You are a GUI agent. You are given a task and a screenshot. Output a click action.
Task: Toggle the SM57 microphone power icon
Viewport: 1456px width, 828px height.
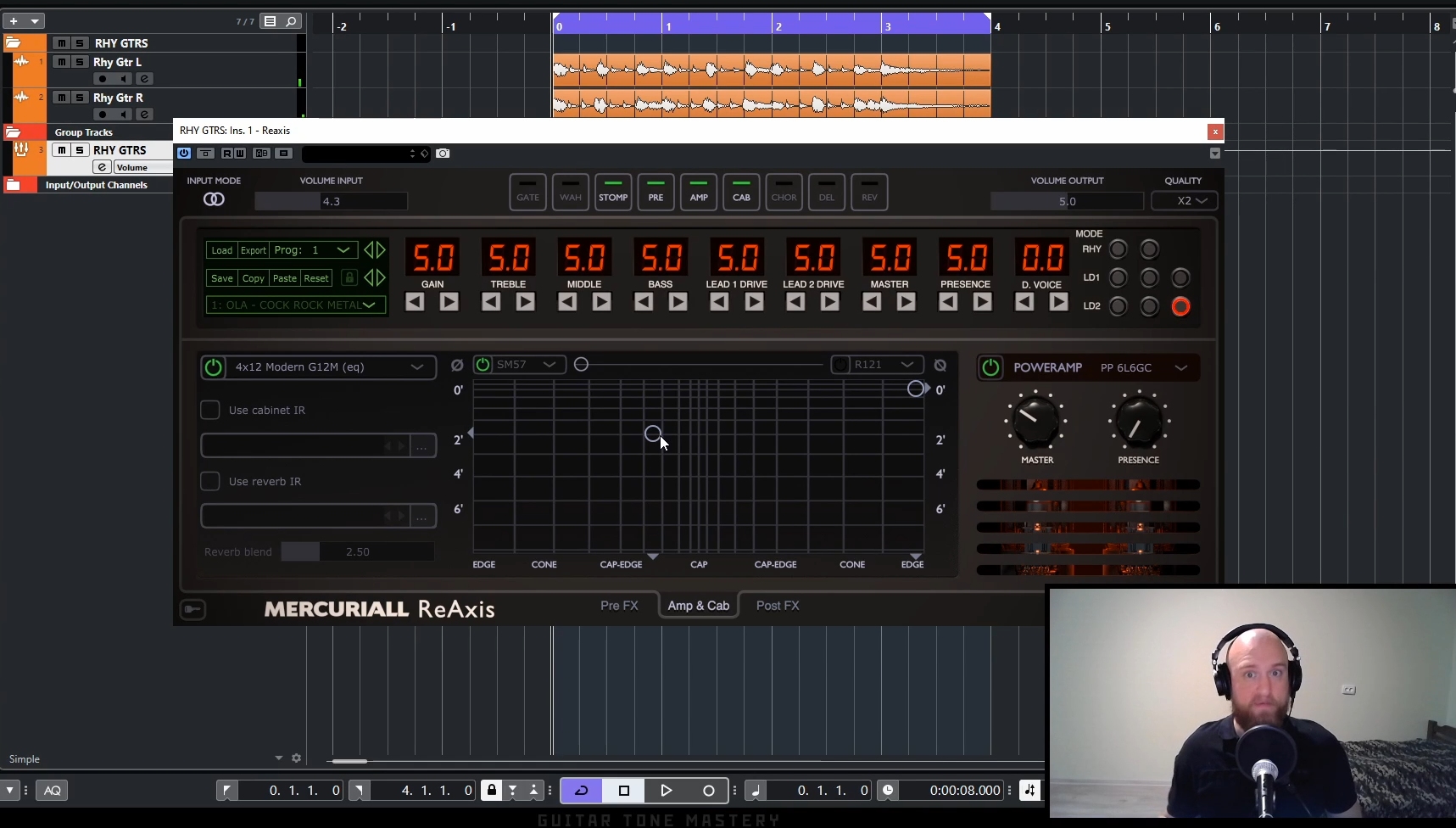[x=483, y=365]
